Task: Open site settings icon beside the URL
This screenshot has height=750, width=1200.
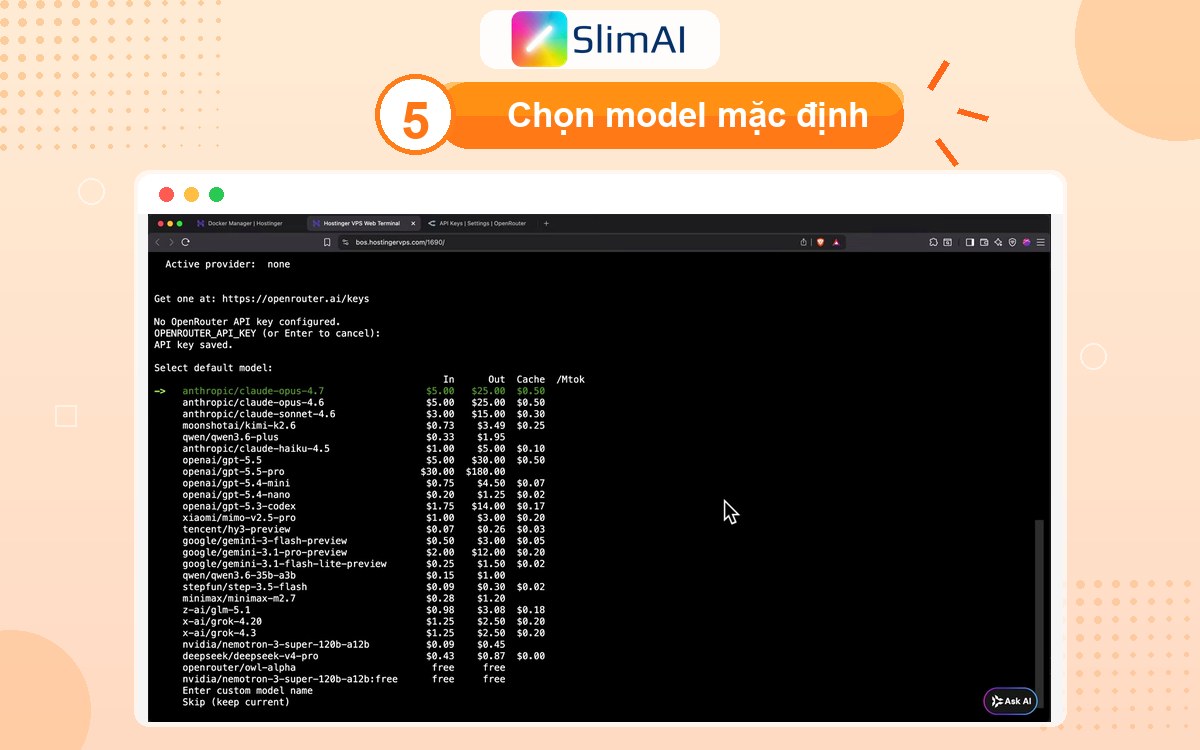Action: (x=345, y=242)
